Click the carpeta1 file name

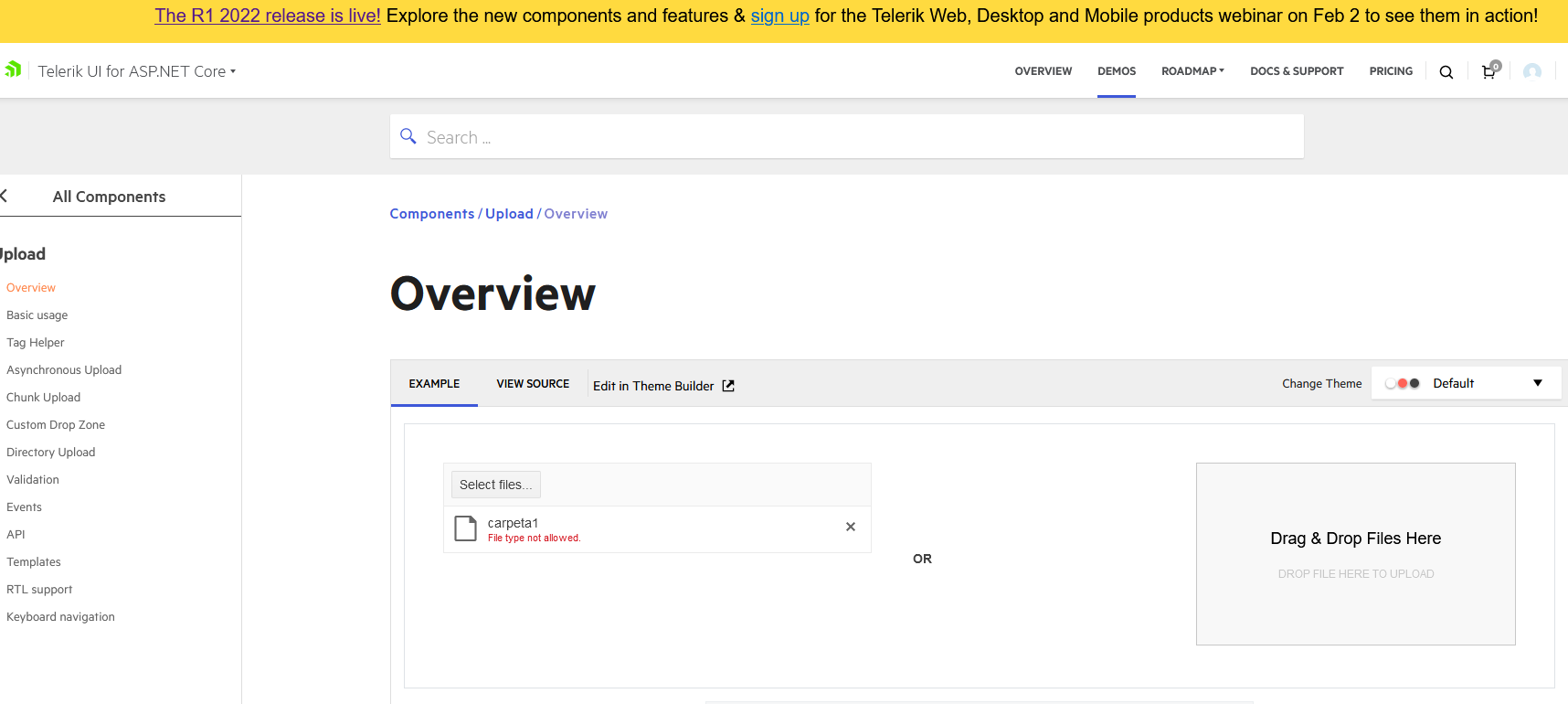pos(513,523)
